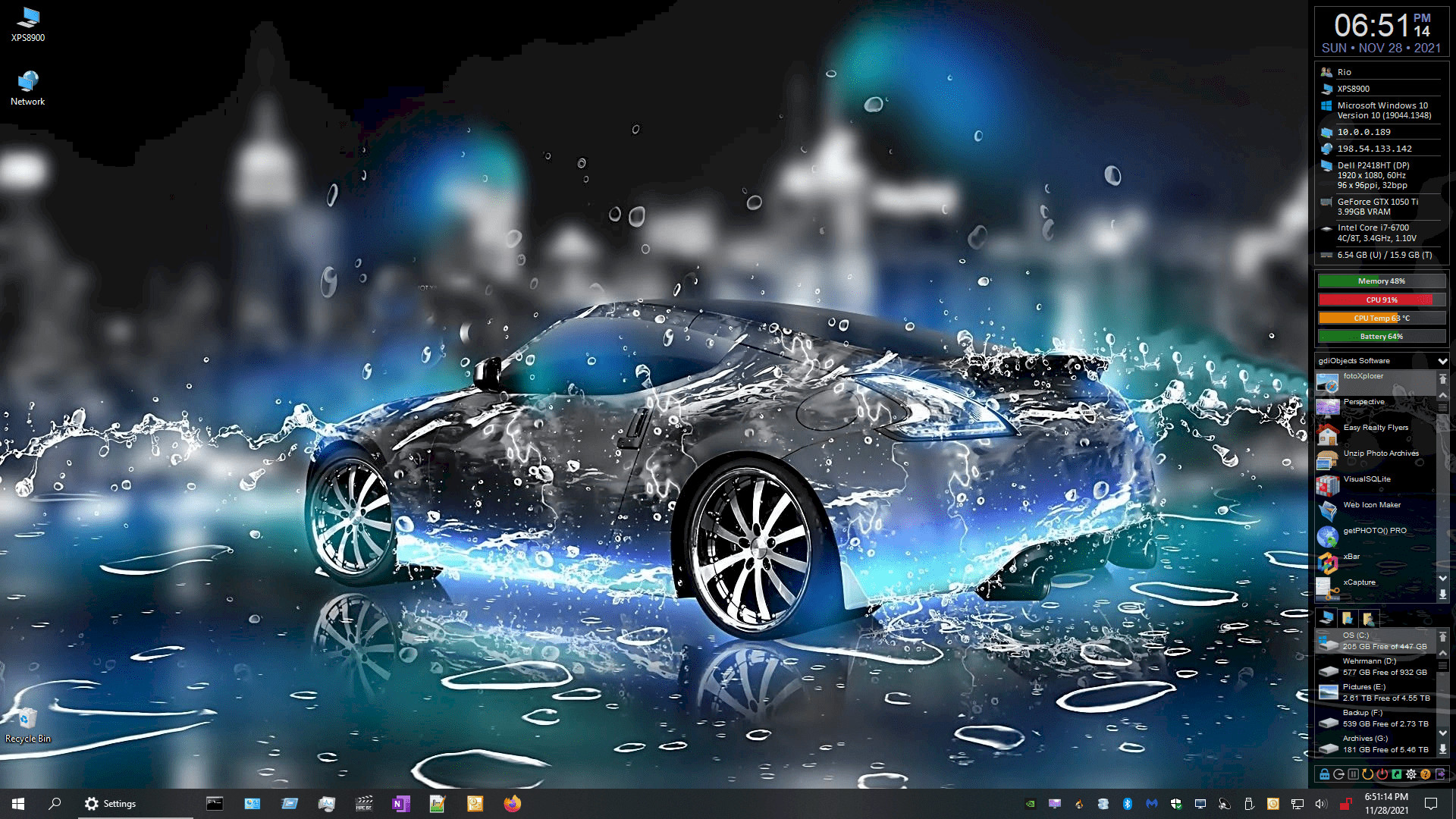Click the Settings taskbar button
Viewport: 1456px width, 819px height.
(111, 804)
